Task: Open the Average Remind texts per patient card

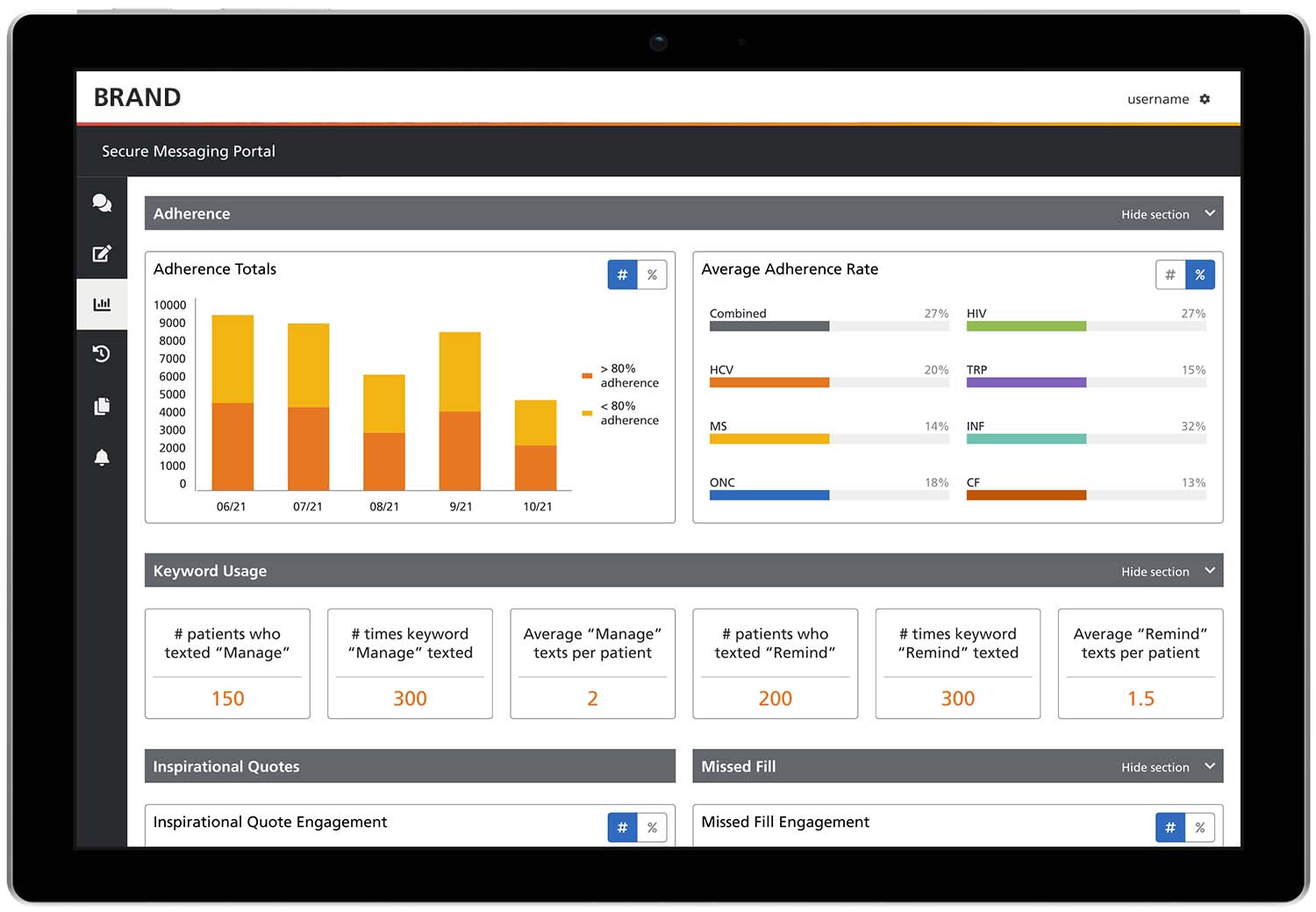Action: coord(1141,664)
